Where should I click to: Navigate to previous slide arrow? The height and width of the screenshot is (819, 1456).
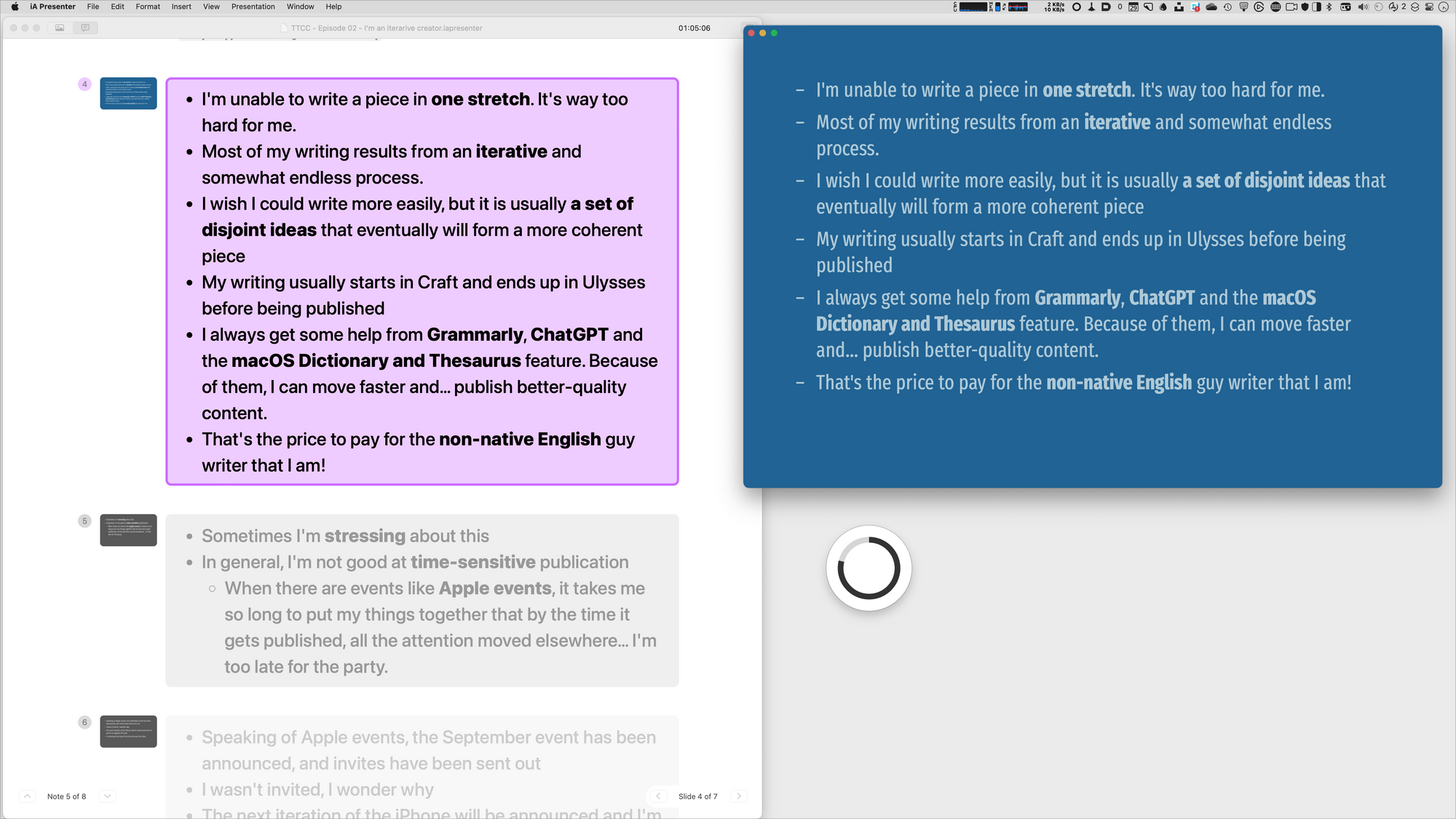pyautogui.click(x=658, y=796)
